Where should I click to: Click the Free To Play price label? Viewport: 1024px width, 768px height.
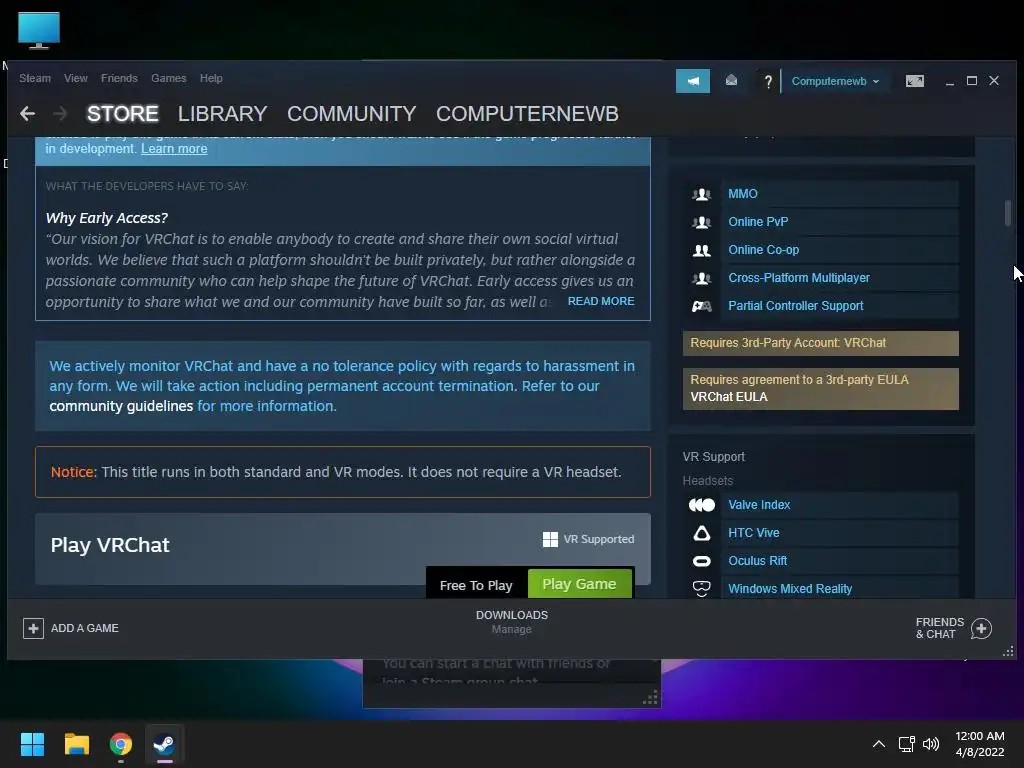tap(476, 586)
